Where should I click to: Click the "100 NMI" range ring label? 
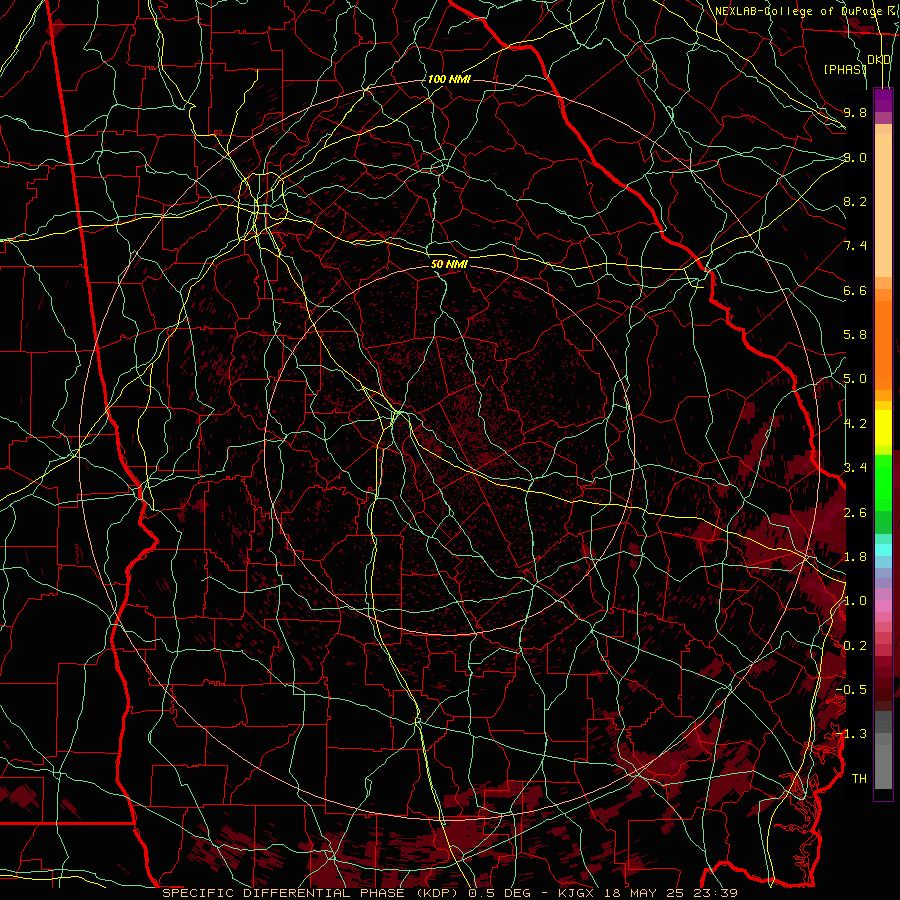click(449, 79)
